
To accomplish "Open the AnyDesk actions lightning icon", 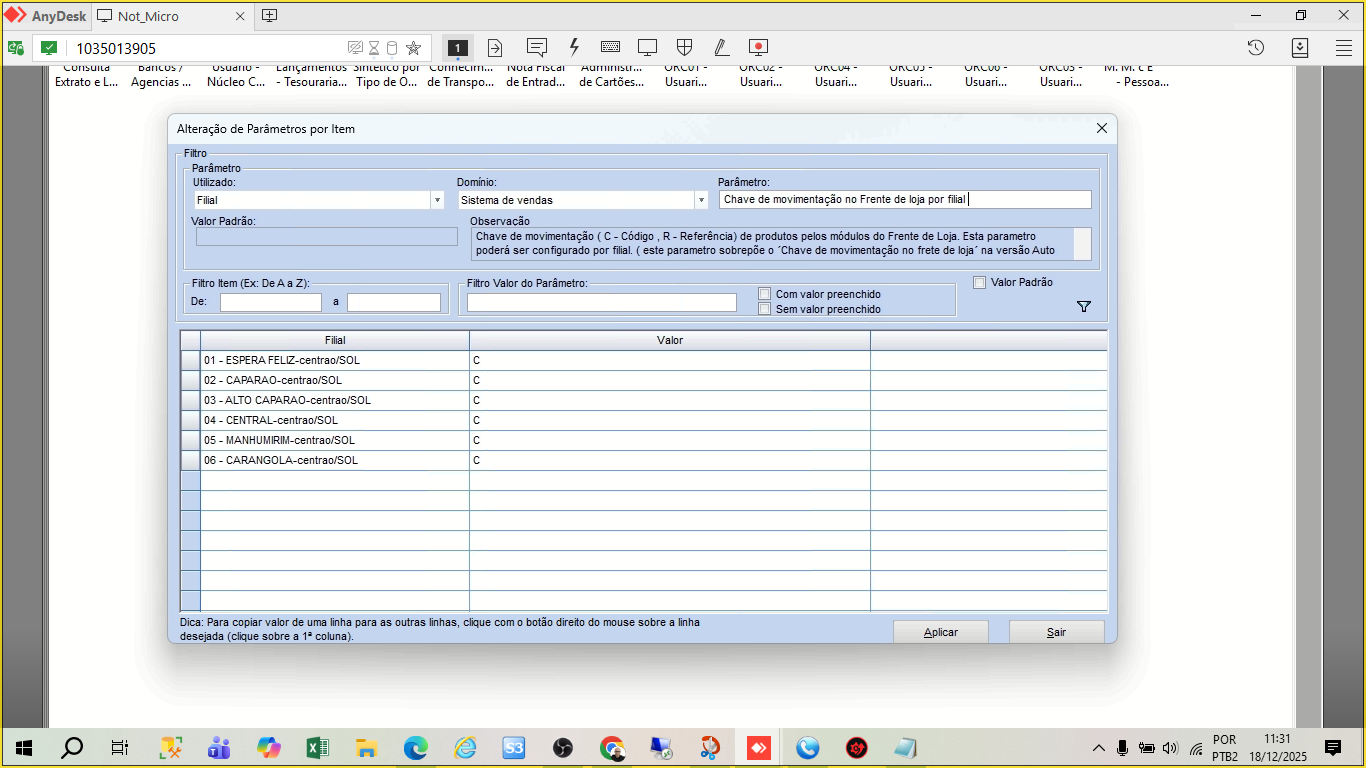I will tap(574, 47).
